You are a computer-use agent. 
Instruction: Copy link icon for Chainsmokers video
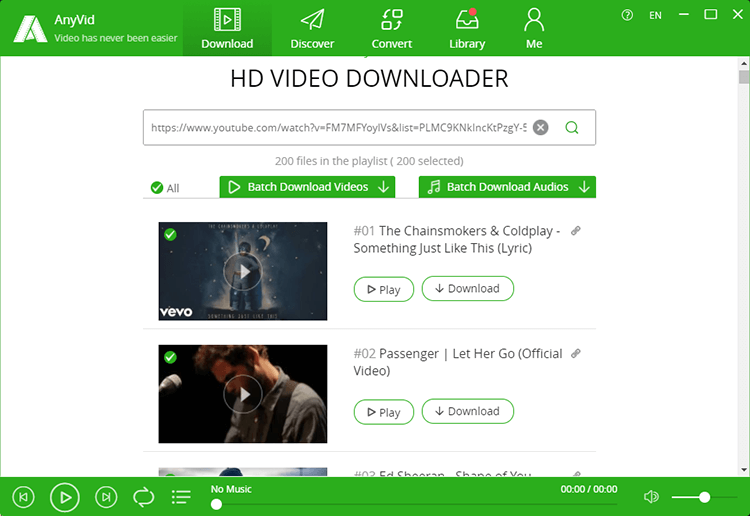(x=576, y=231)
